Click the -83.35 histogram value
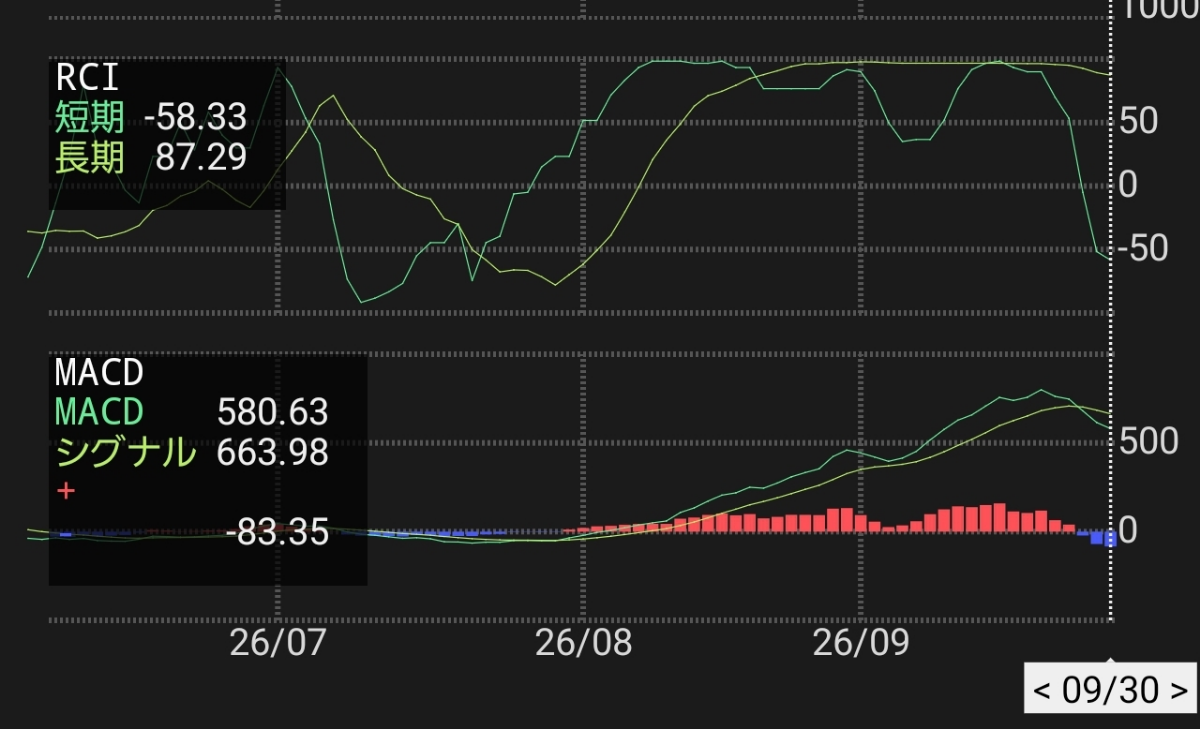1200x729 pixels. [x=278, y=533]
